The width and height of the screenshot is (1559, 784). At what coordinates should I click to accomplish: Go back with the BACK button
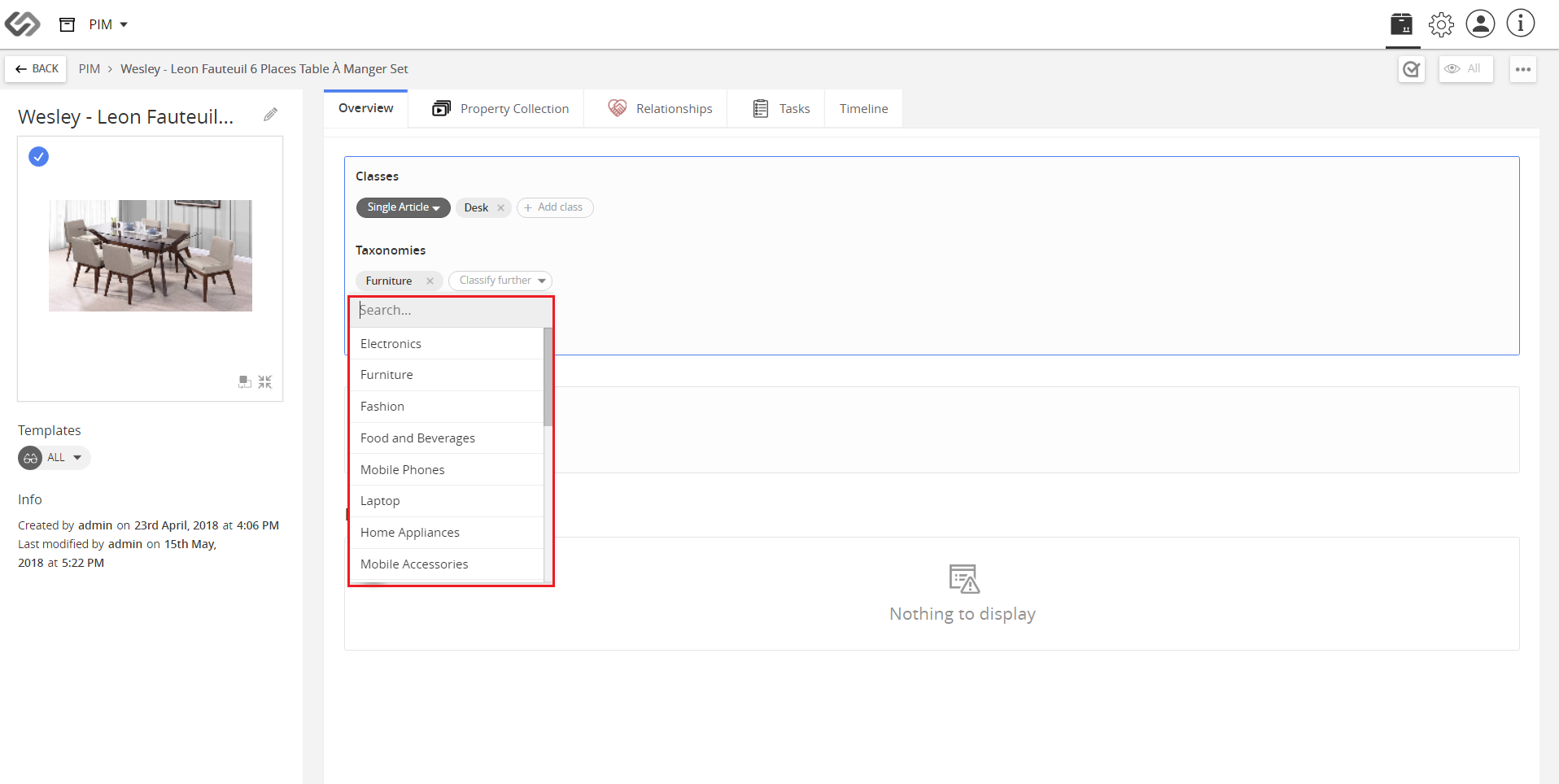(x=37, y=69)
